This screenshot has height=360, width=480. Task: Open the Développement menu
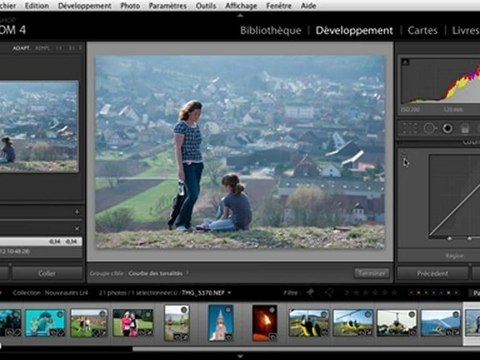point(85,5)
